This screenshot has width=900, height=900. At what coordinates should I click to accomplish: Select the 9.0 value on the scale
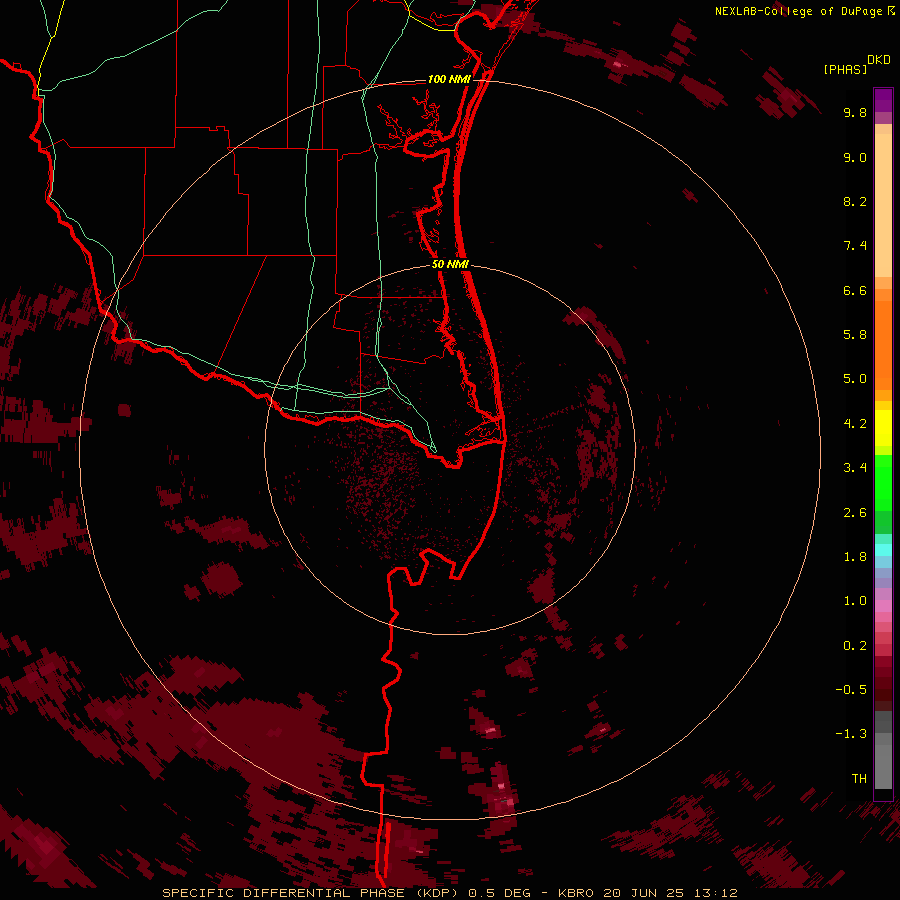tap(855, 157)
